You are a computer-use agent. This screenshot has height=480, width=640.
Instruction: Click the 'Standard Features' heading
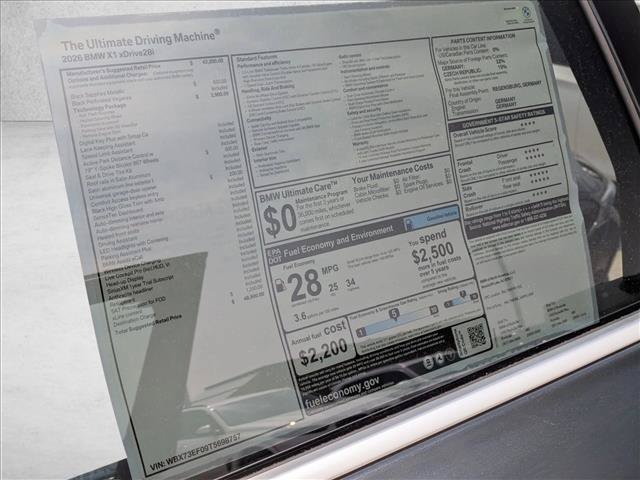(257, 58)
